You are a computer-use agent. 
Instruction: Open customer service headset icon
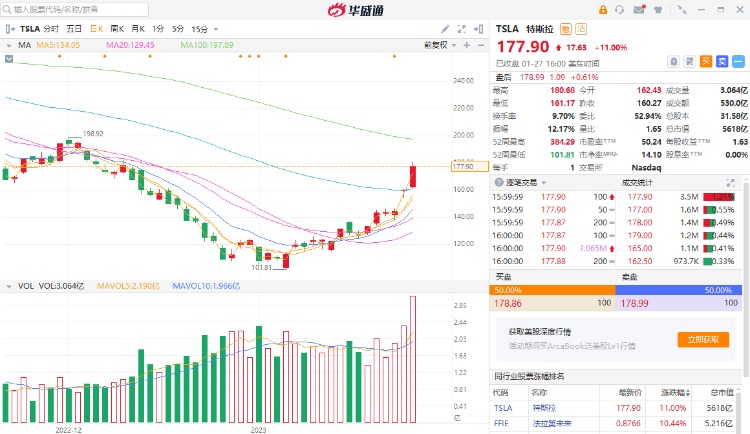pos(619,10)
